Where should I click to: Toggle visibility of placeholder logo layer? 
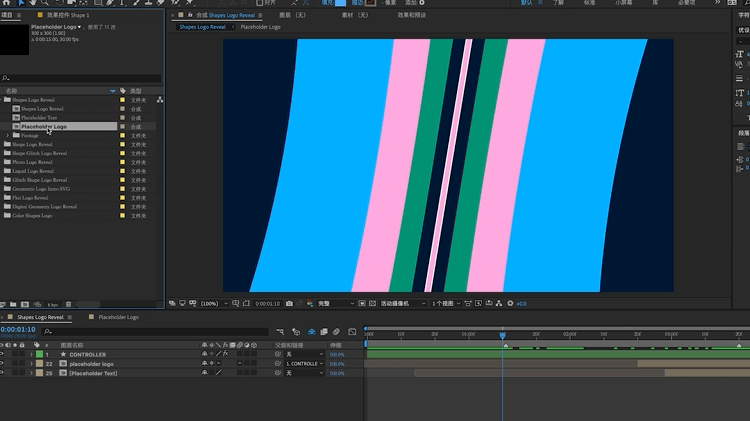point(3,364)
